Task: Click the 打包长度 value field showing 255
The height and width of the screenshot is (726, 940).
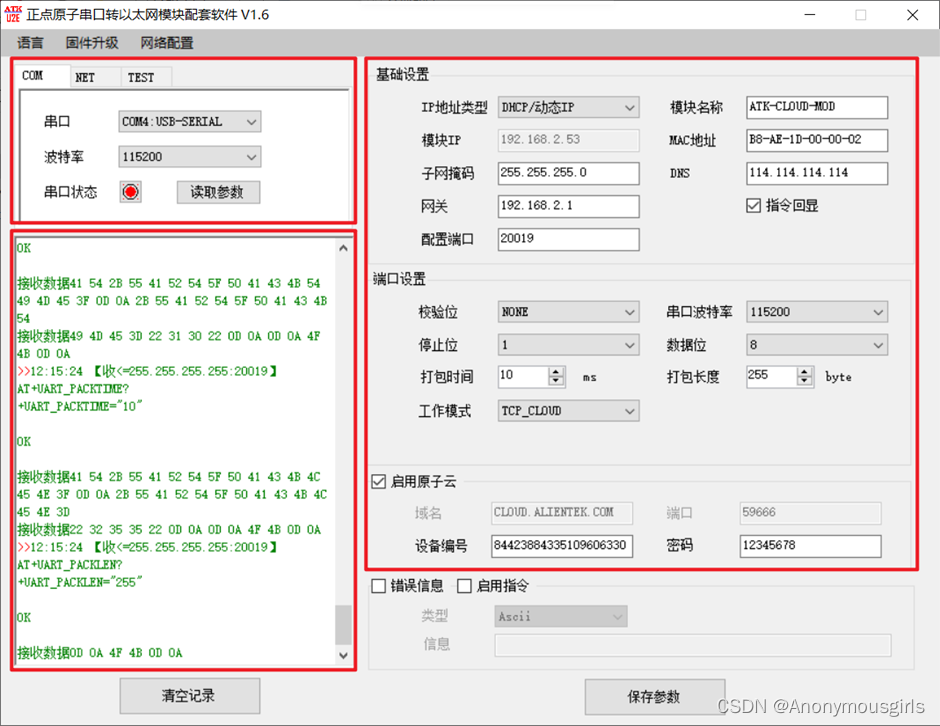Action: [772, 376]
